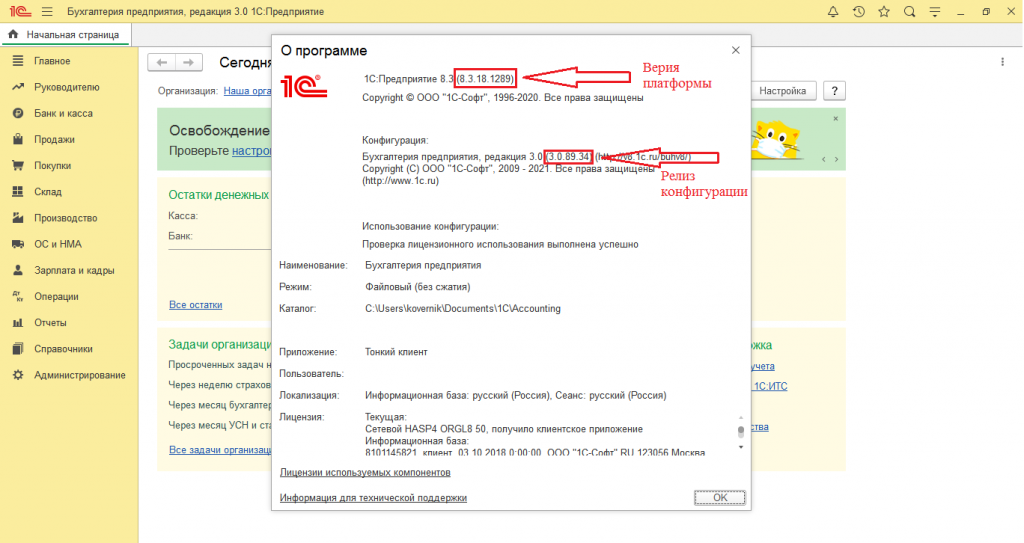Open the history clock icon
The image size is (1024, 543).
click(x=858, y=12)
